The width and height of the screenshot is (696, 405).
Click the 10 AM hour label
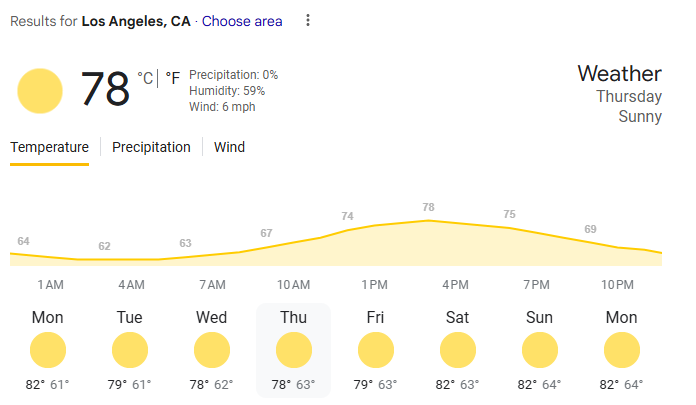(293, 285)
